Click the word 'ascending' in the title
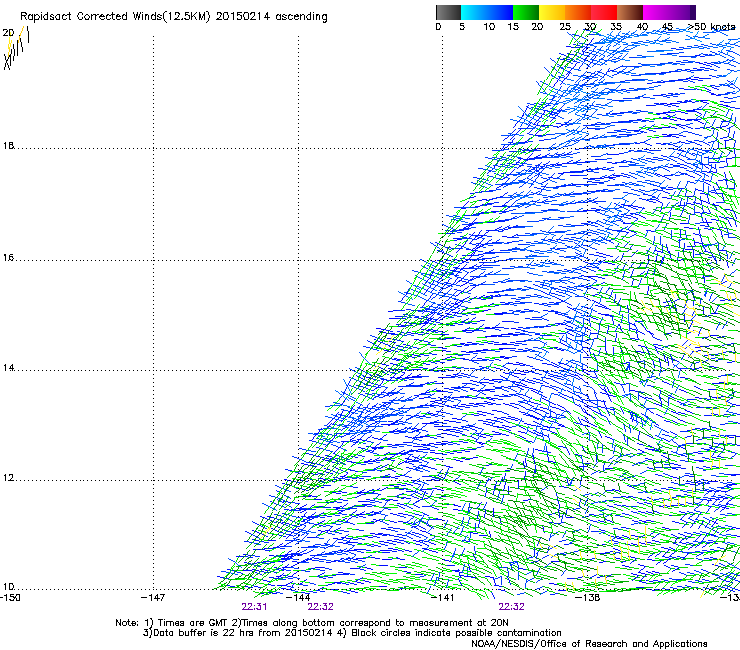Image resolution: width=740 pixels, height=650 pixels. pos(301,17)
